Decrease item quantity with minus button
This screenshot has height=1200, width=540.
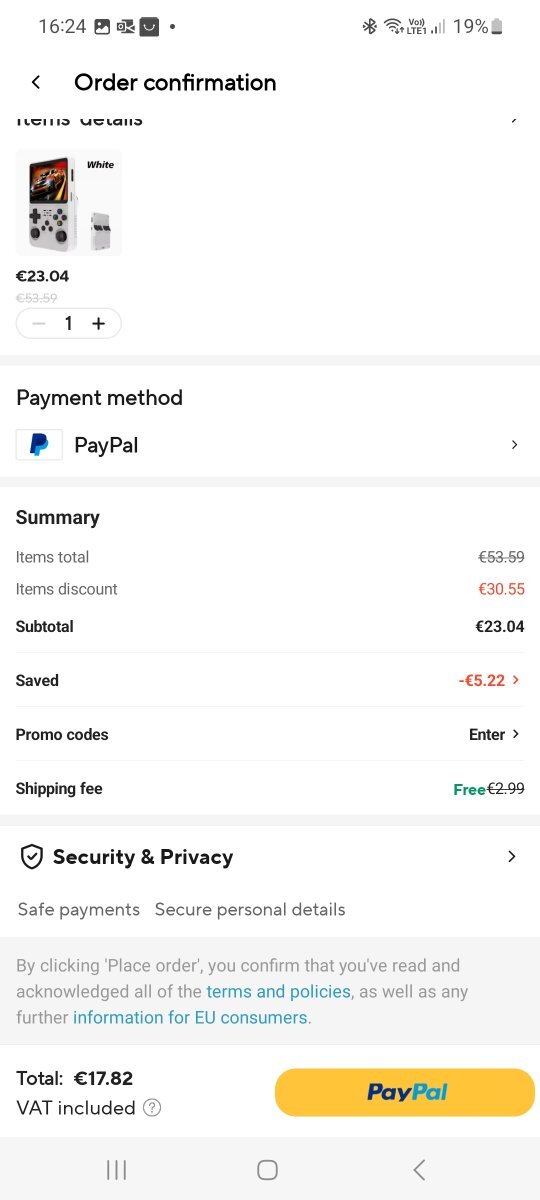[x=39, y=323]
